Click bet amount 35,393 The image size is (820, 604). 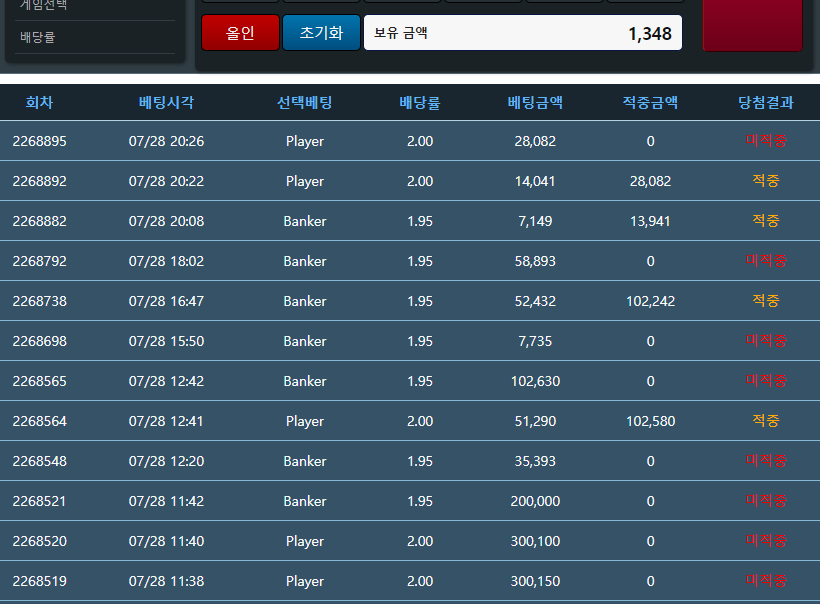[535, 461]
